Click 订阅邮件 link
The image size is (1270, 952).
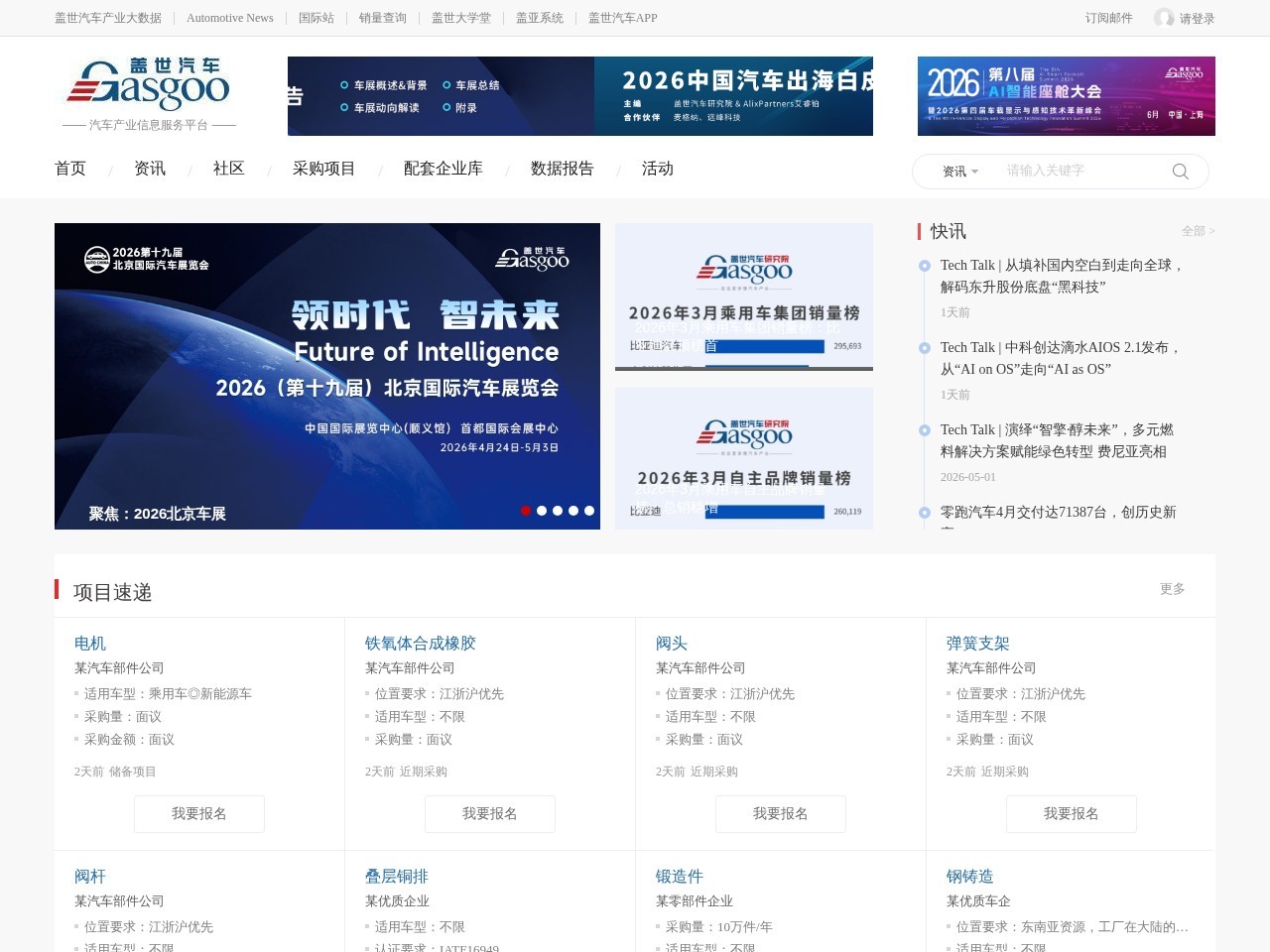point(1109,18)
